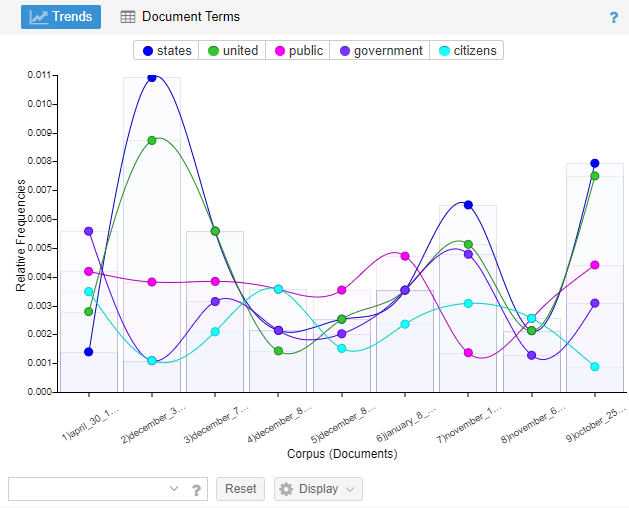Screen dimensions: 629x508
Task: Open the Display options dropdown
Action: click(x=318, y=489)
